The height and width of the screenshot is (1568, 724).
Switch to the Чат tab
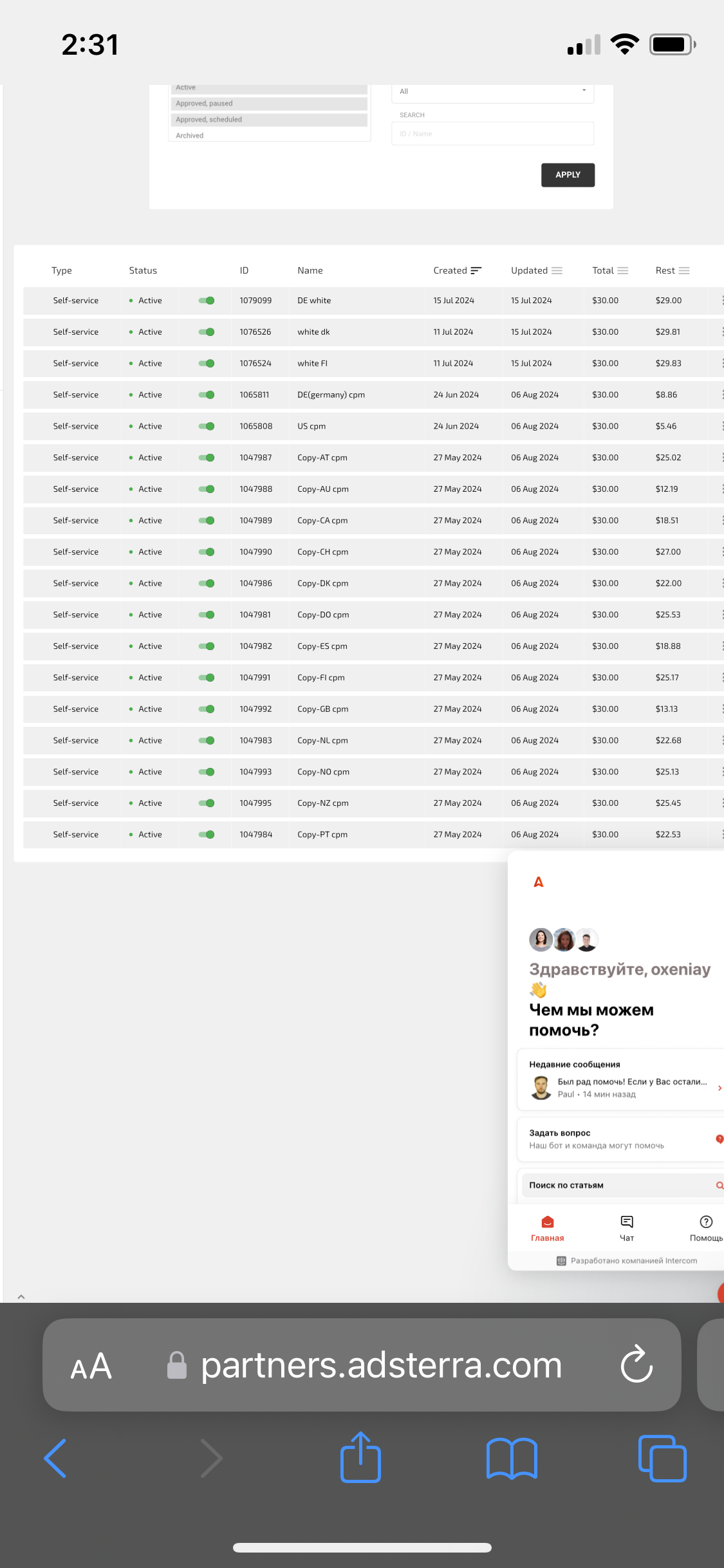tap(627, 1228)
